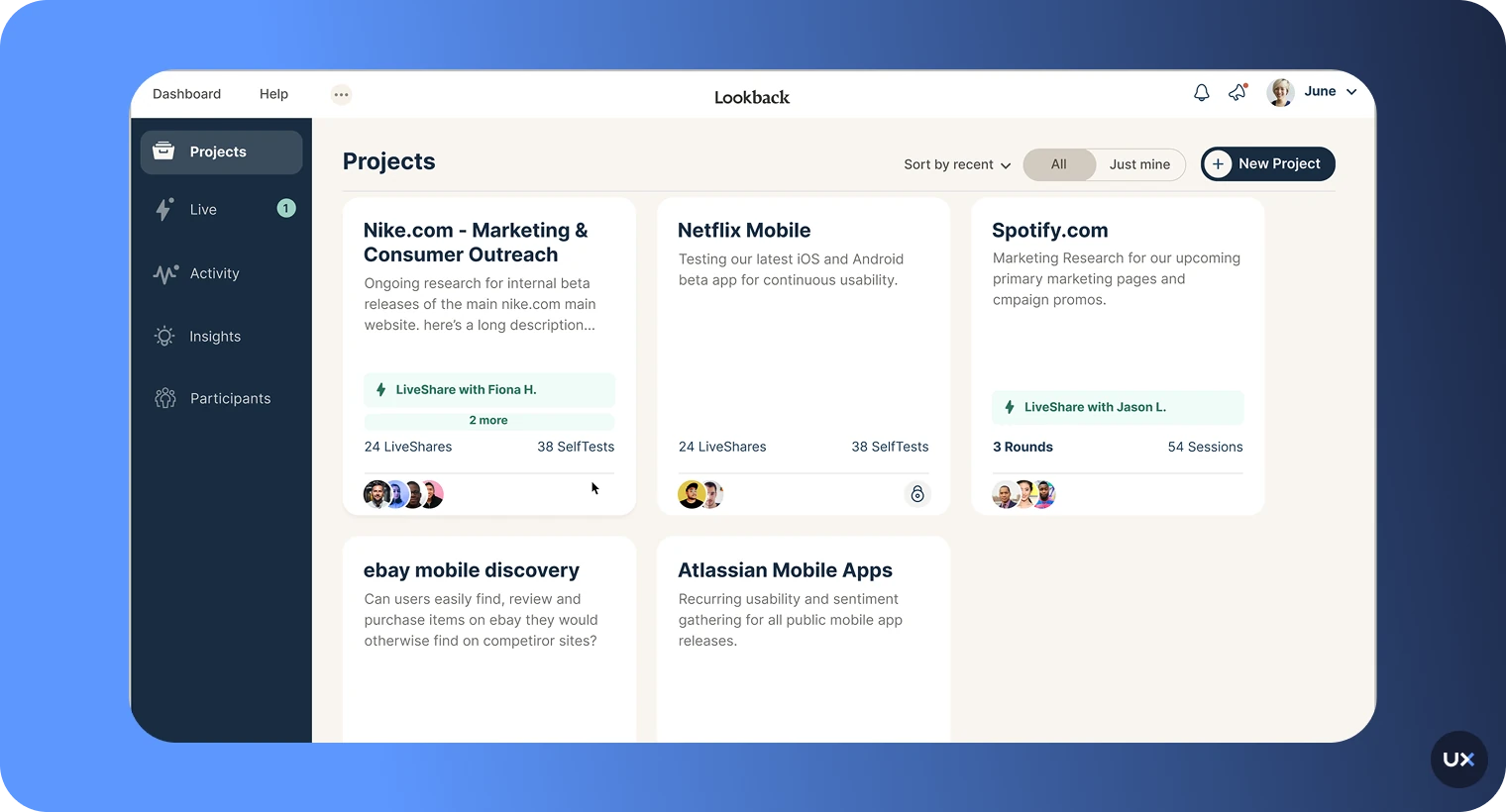The width and height of the screenshot is (1506, 812).
Task: Click the Projects box icon in sidebar
Action: click(163, 152)
